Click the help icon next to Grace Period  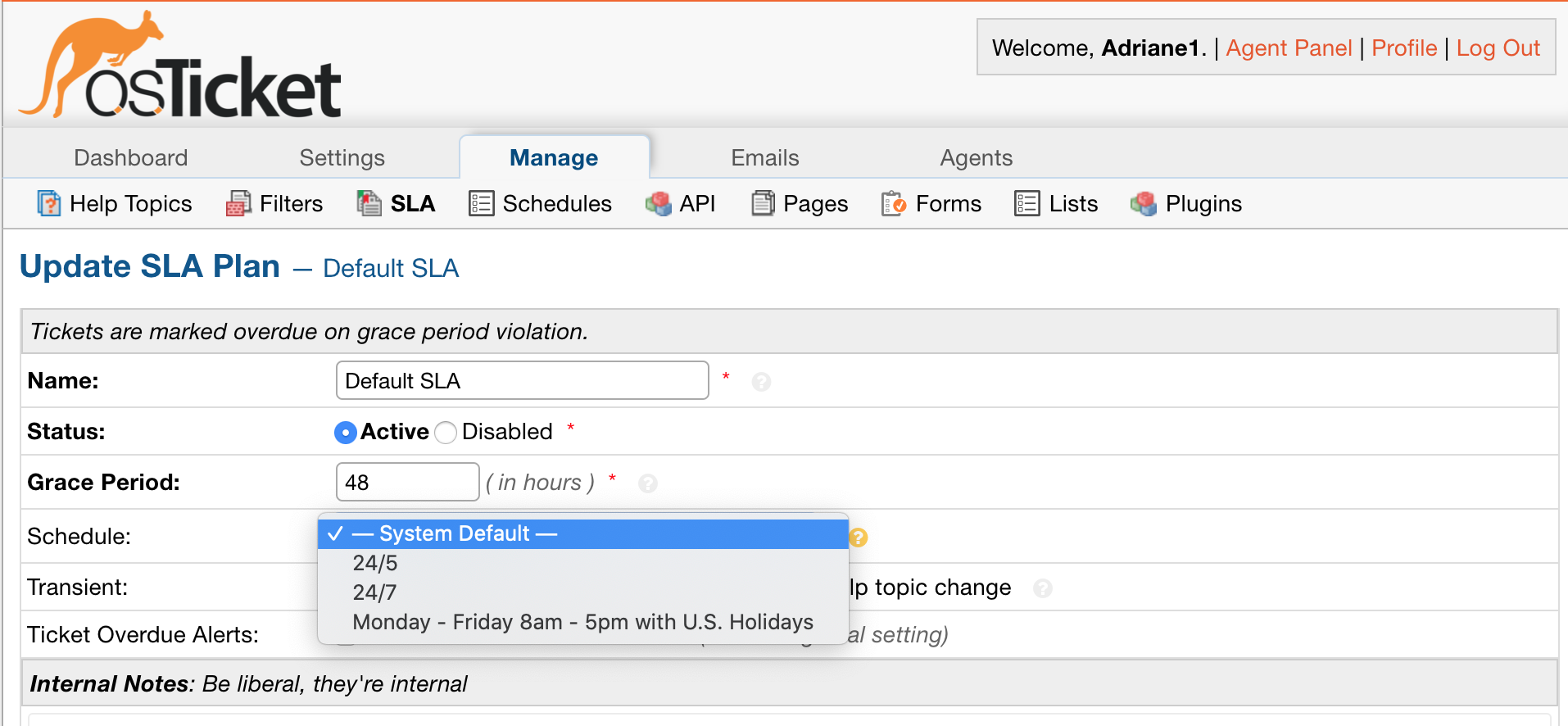(648, 483)
